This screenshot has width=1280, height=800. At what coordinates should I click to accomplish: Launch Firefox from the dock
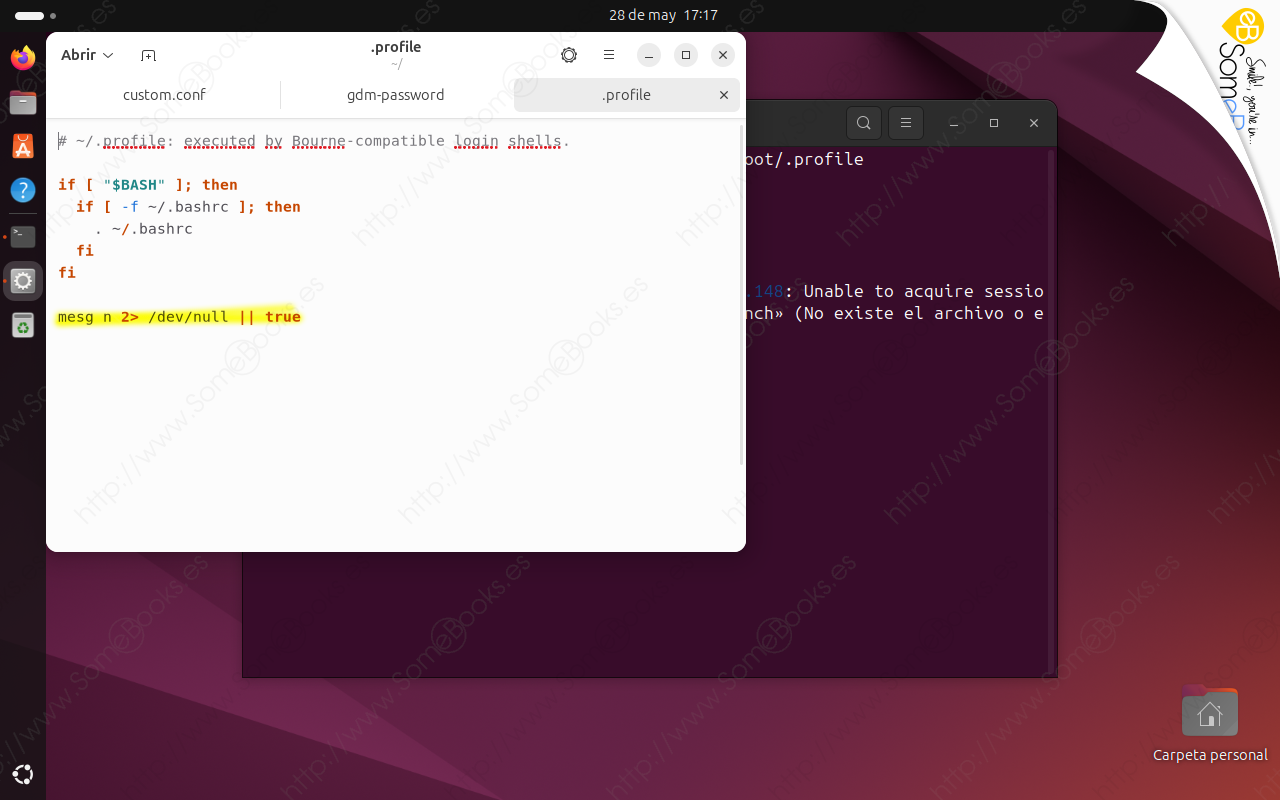(x=22, y=58)
